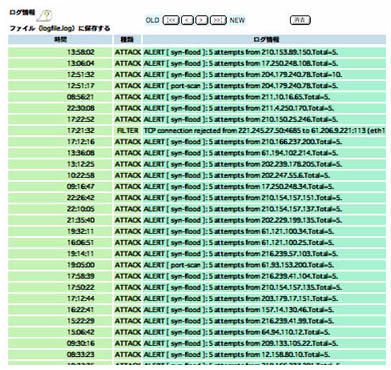
Task: Click the 時間 column header
Action: click(60, 39)
